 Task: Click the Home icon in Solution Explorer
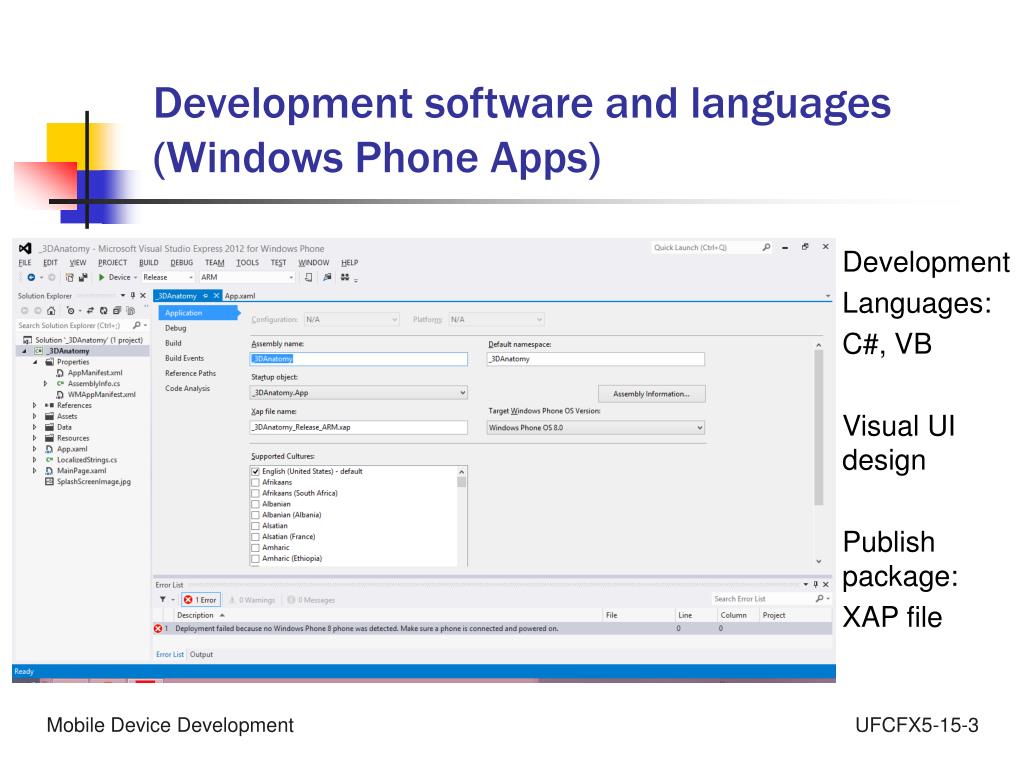tap(51, 311)
